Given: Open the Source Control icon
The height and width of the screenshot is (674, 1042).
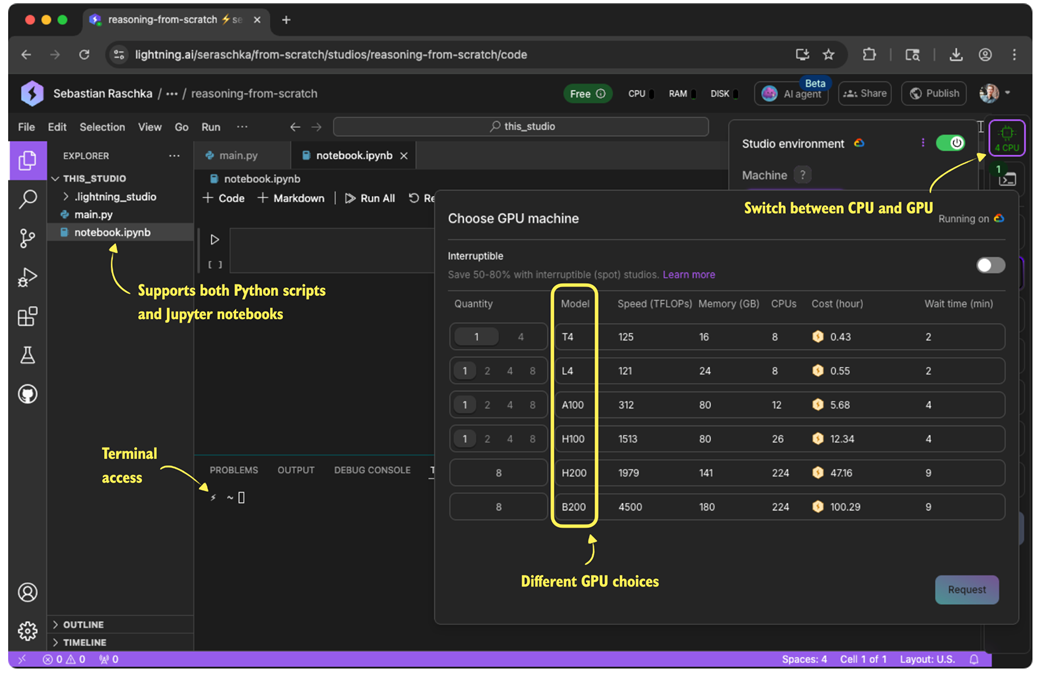Looking at the screenshot, I should pyautogui.click(x=27, y=238).
